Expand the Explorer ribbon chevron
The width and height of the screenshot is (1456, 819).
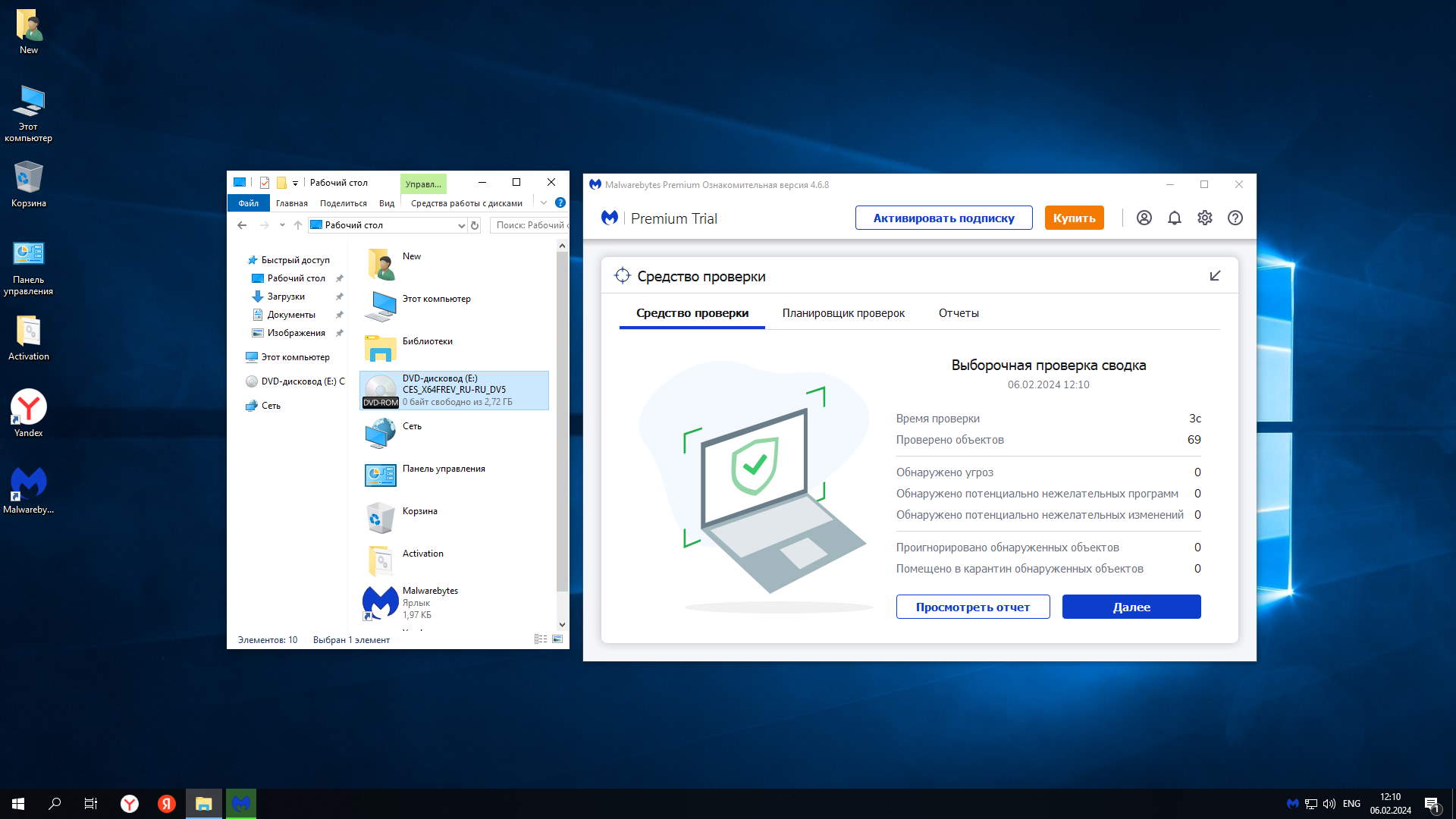click(544, 202)
